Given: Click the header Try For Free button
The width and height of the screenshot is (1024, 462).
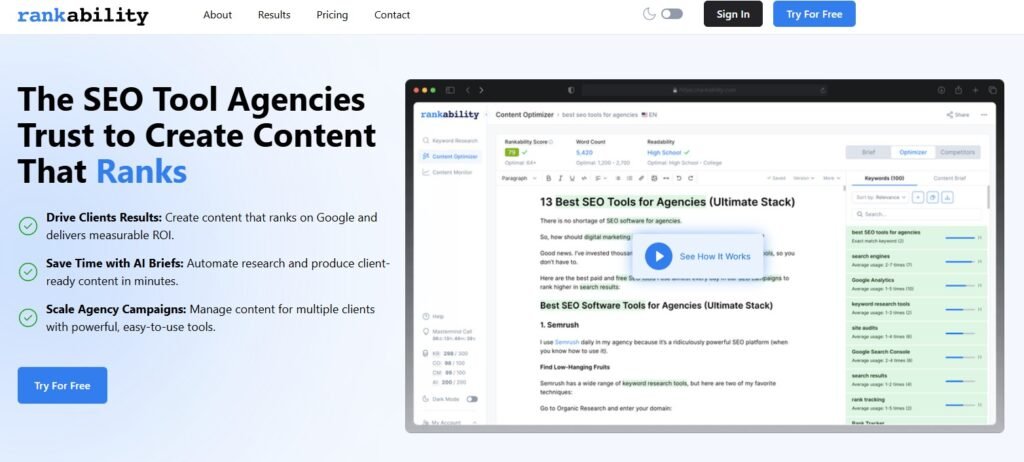Looking at the screenshot, I should point(814,14).
